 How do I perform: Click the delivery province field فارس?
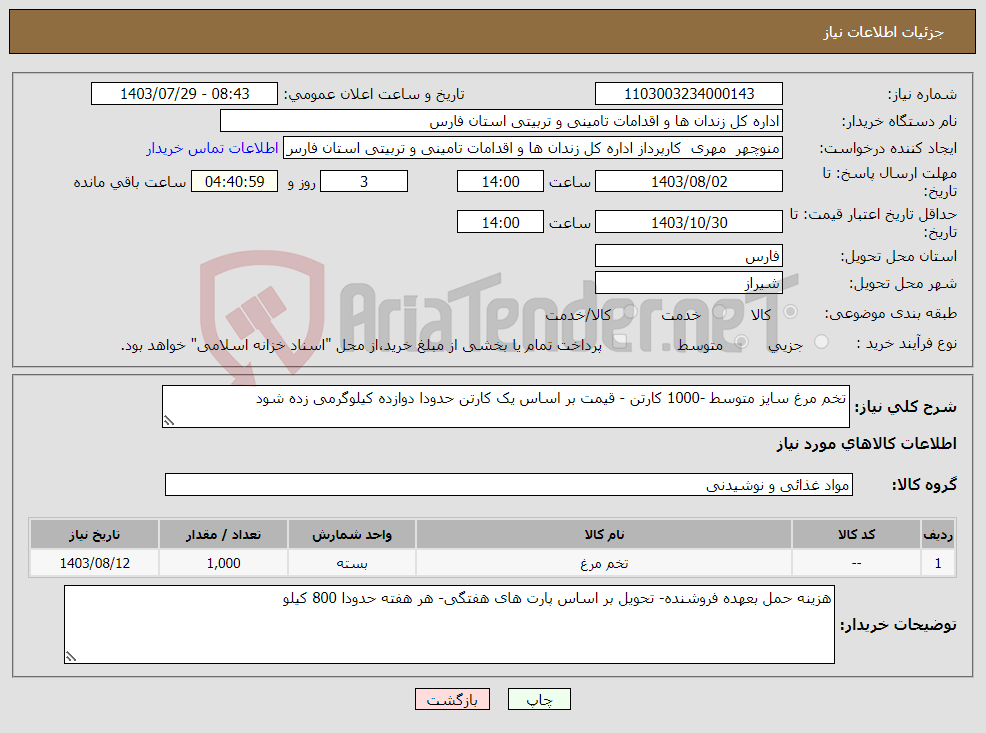click(x=689, y=256)
